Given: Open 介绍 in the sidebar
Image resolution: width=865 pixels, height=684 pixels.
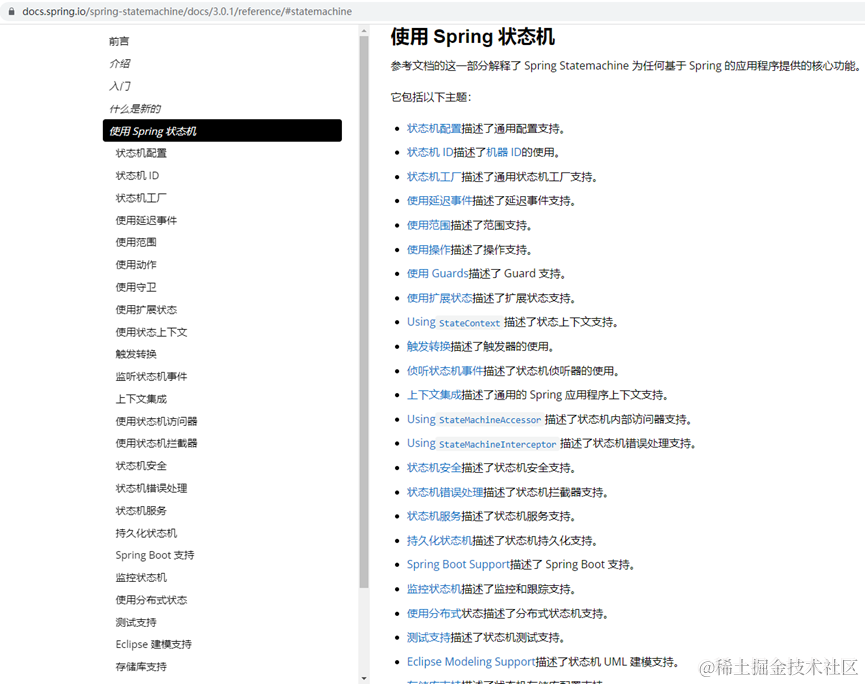Looking at the screenshot, I should pos(120,63).
